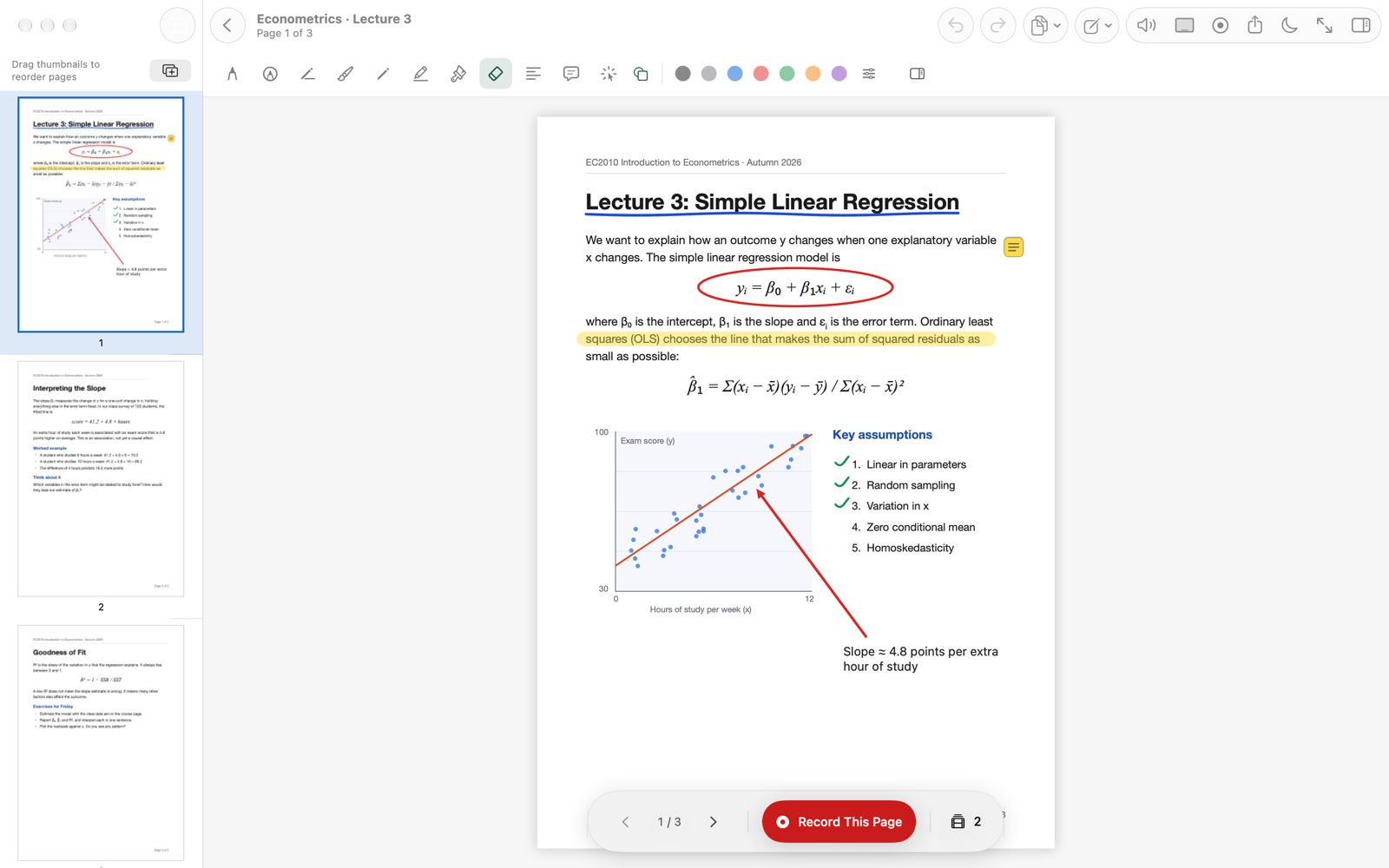Image resolution: width=1389 pixels, height=868 pixels.
Task: Go back using the top back chevron
Action: [x=227, y=25]
